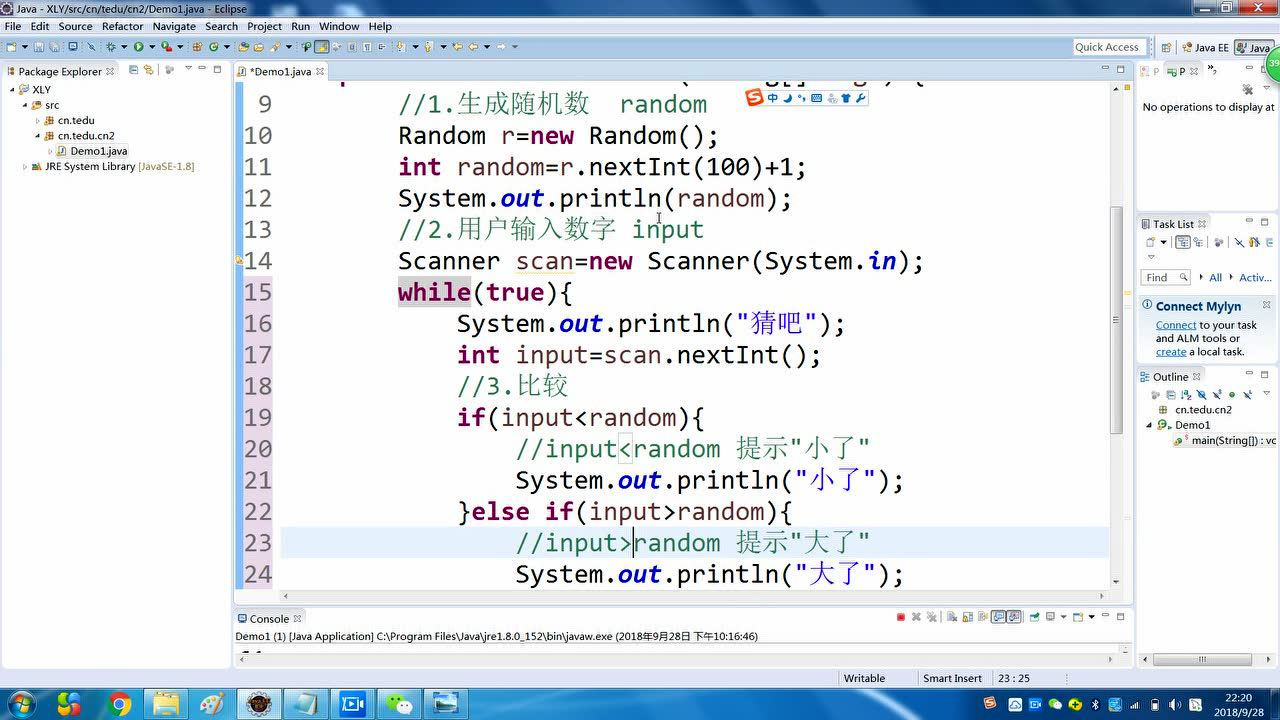
Task: Open the Window menu
Action: (x=339, y=26)
